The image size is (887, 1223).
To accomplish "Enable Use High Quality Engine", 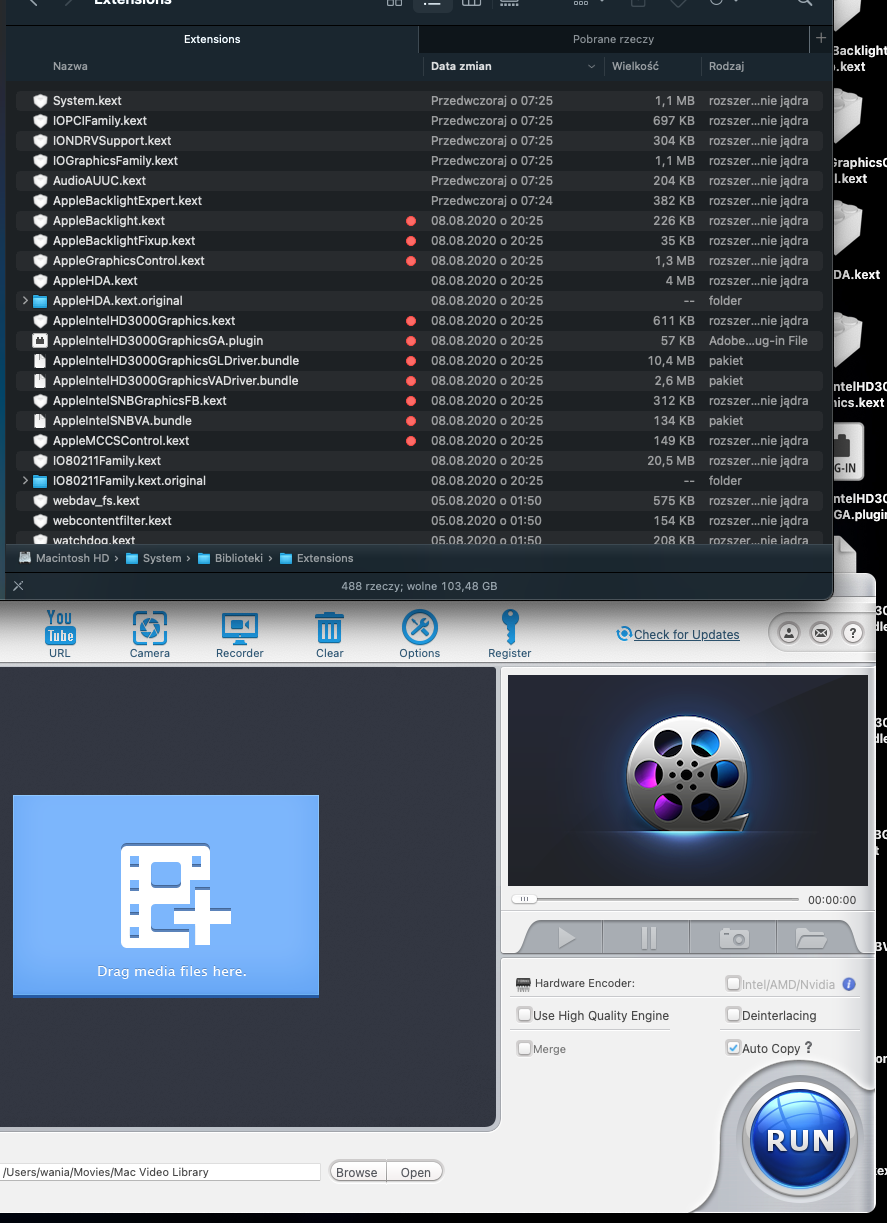I will [524, 1015].
